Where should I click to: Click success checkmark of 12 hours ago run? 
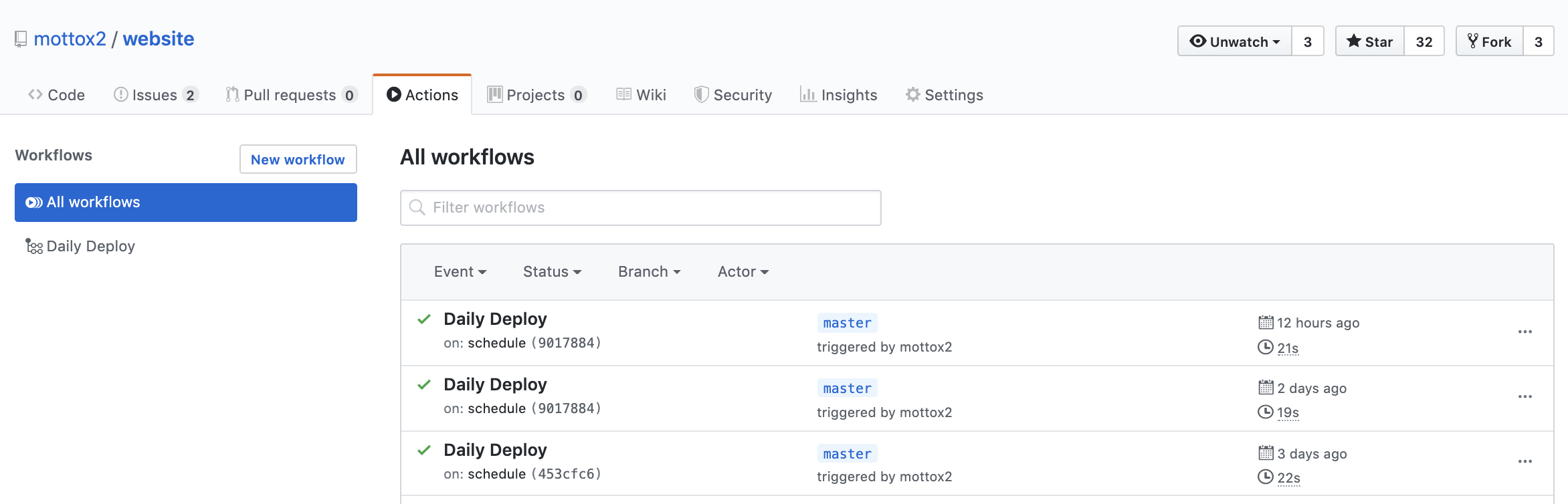click(x=424, y=320)
